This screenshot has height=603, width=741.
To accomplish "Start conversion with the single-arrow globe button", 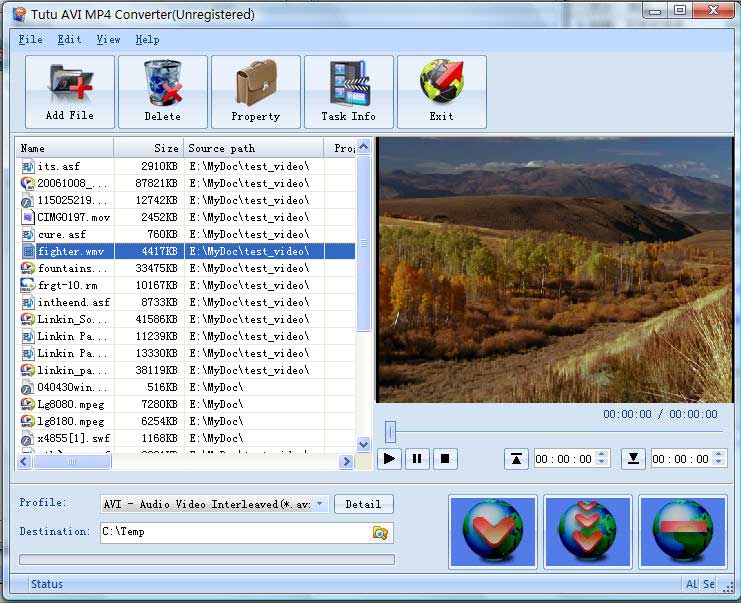I will (493, 532).
